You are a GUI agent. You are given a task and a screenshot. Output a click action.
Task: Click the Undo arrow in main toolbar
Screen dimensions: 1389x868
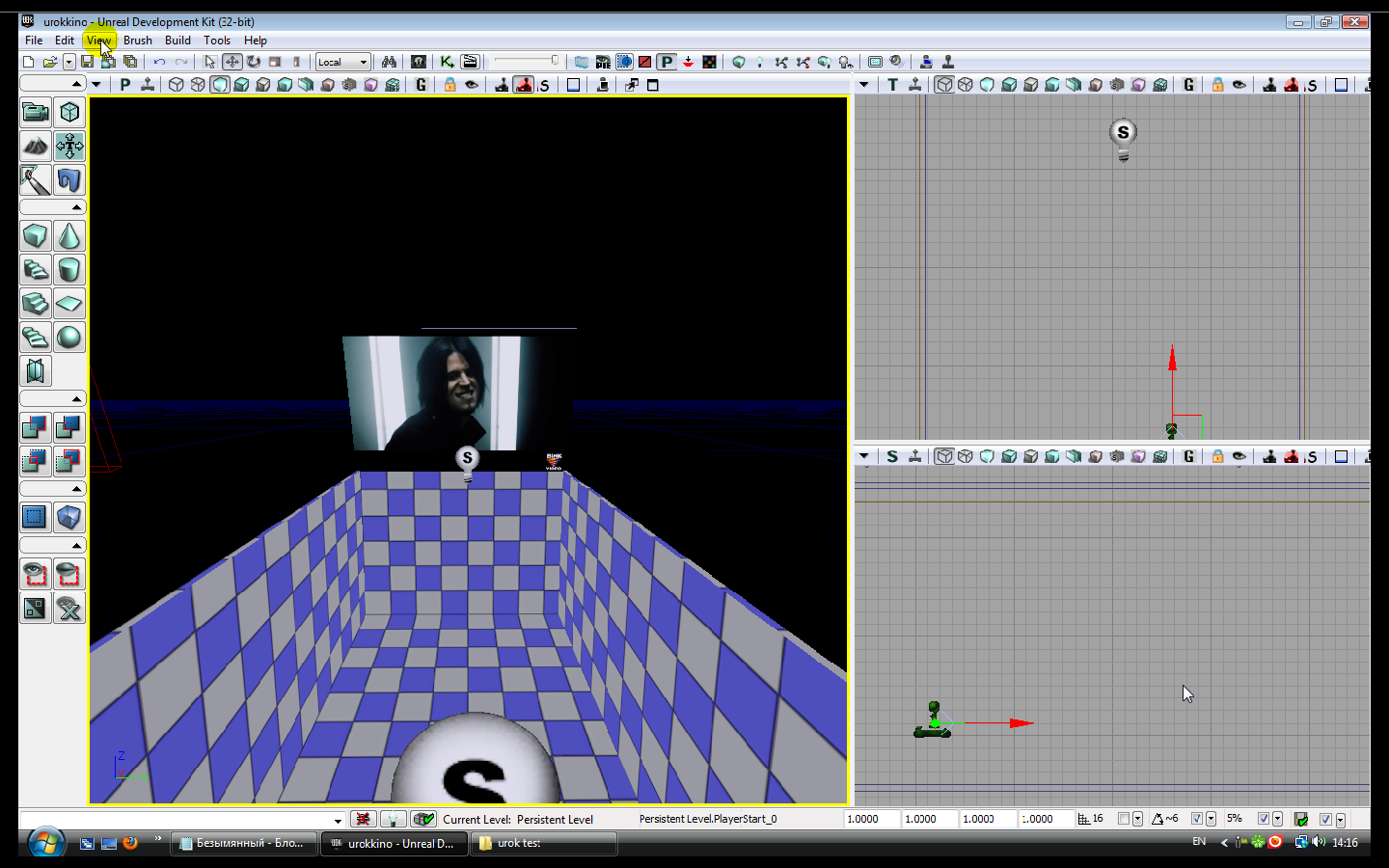point(159,62)
